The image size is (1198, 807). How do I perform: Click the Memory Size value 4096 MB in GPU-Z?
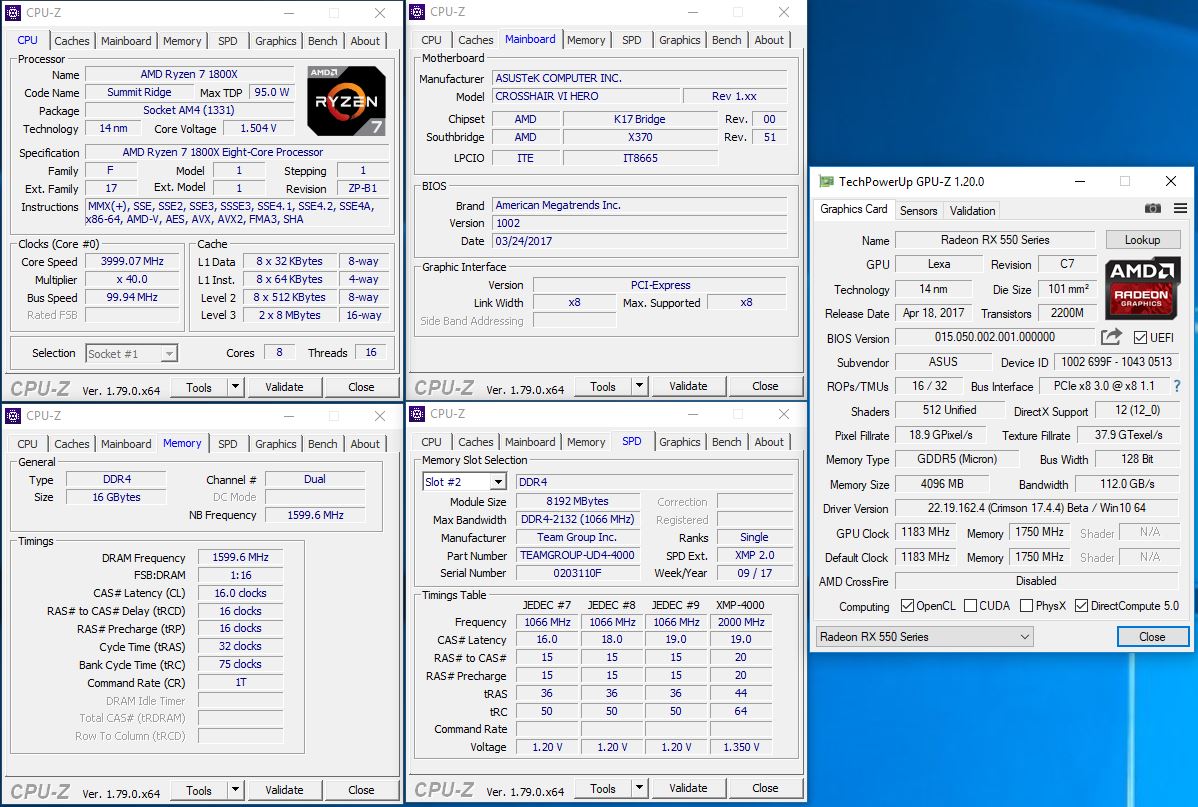coord(942,484)
